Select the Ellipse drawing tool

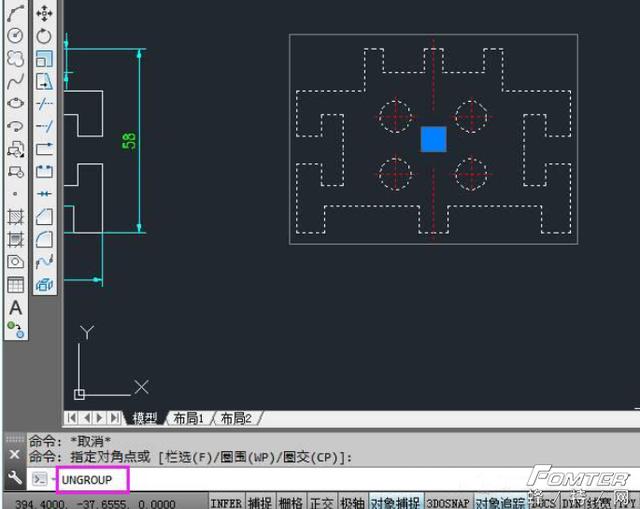[x=16, y=103]
